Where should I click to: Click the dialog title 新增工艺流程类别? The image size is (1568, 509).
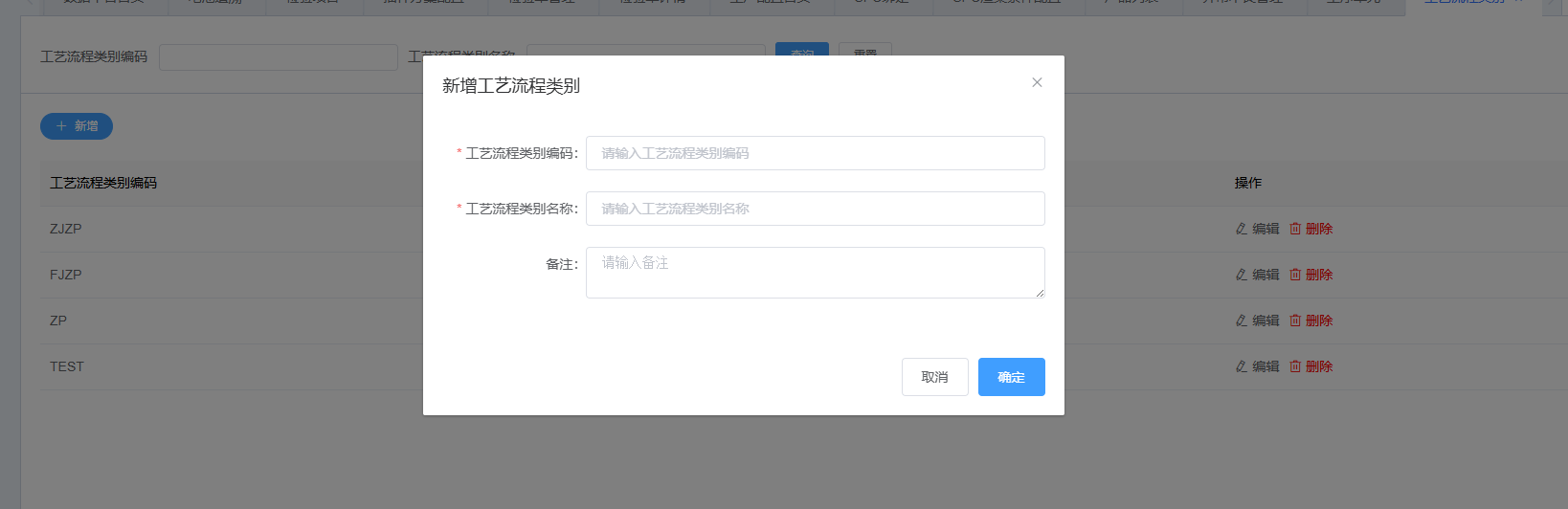(x=511, y=86)
